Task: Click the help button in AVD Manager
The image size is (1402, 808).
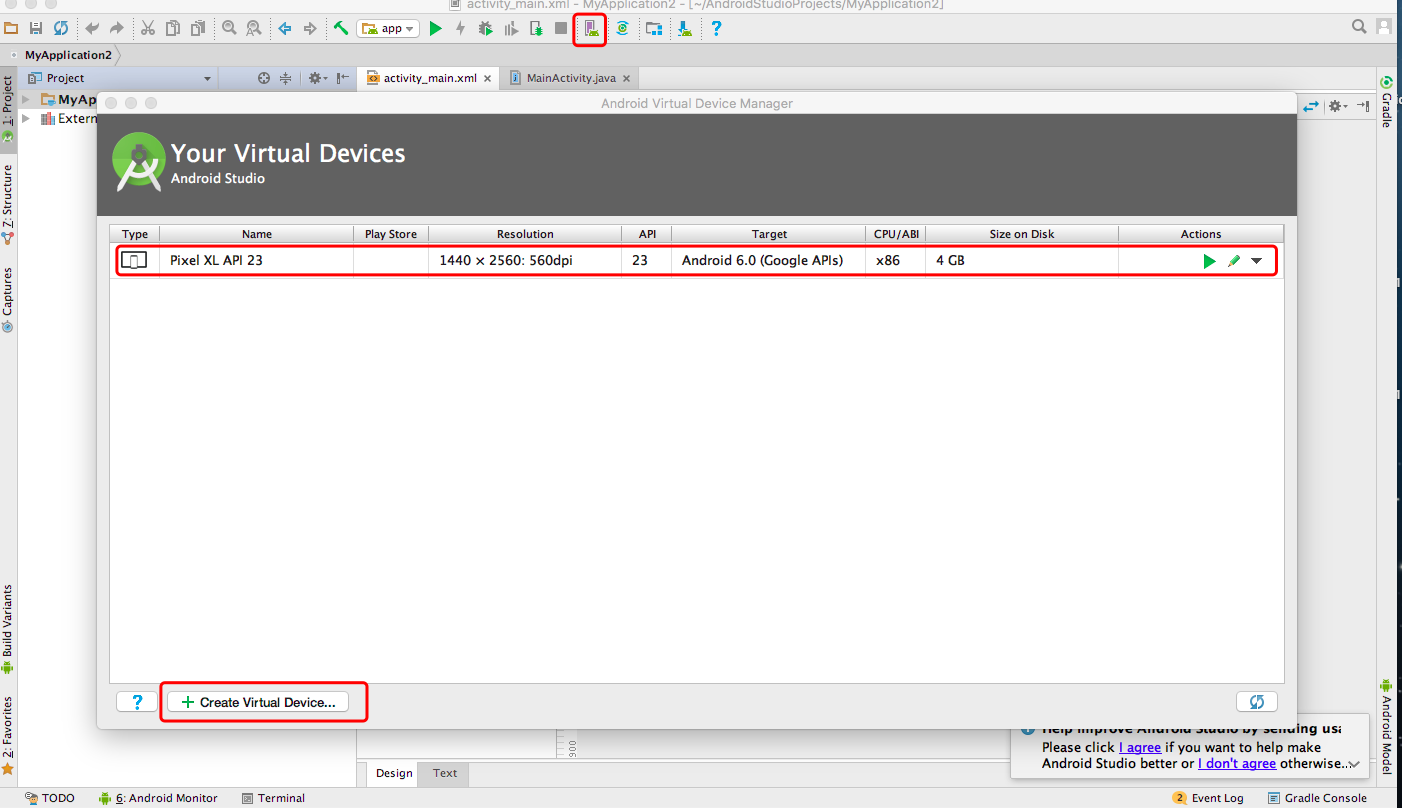Action: (137, 702)
